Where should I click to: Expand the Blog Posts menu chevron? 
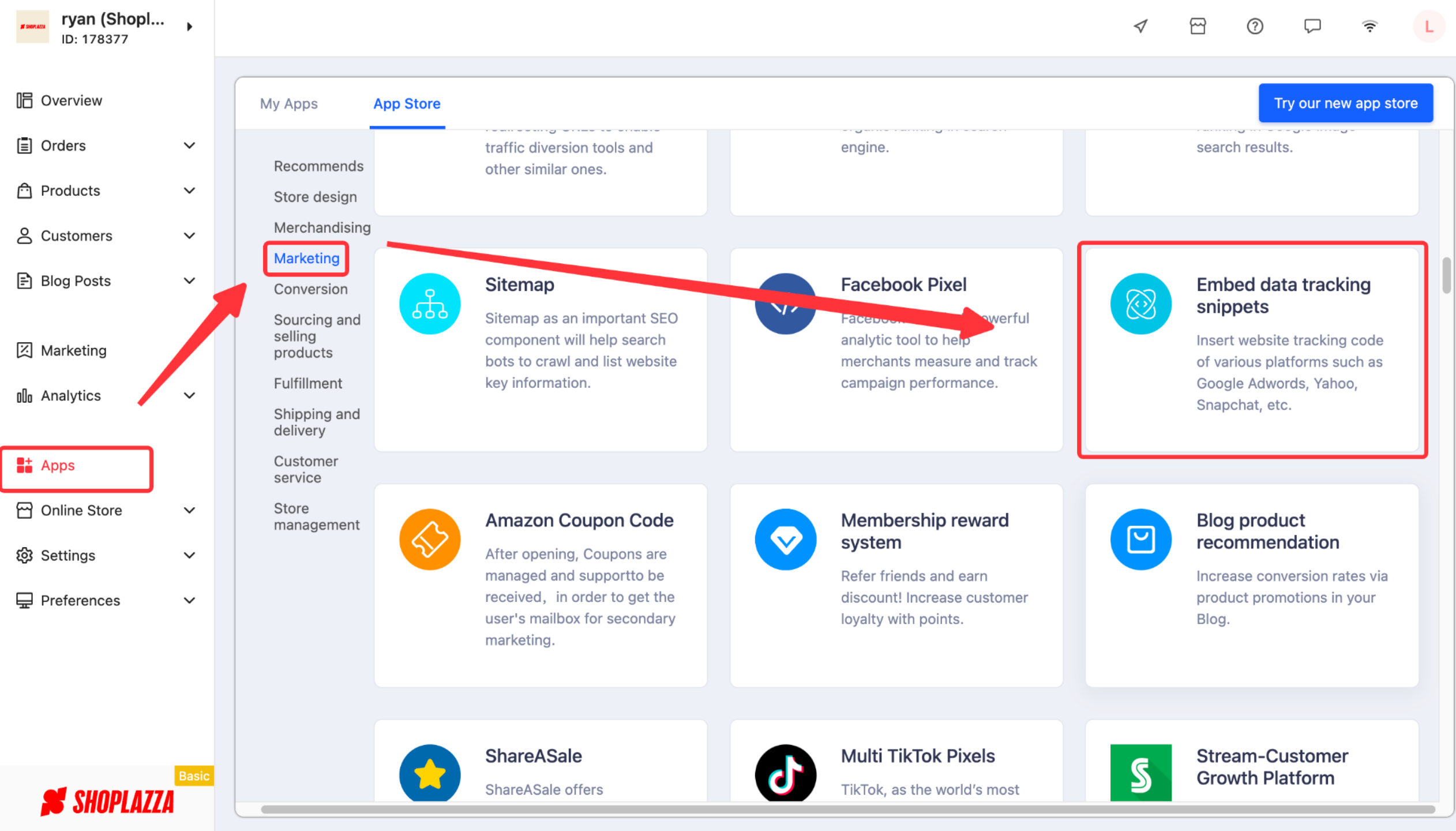[x=189, y=280]
